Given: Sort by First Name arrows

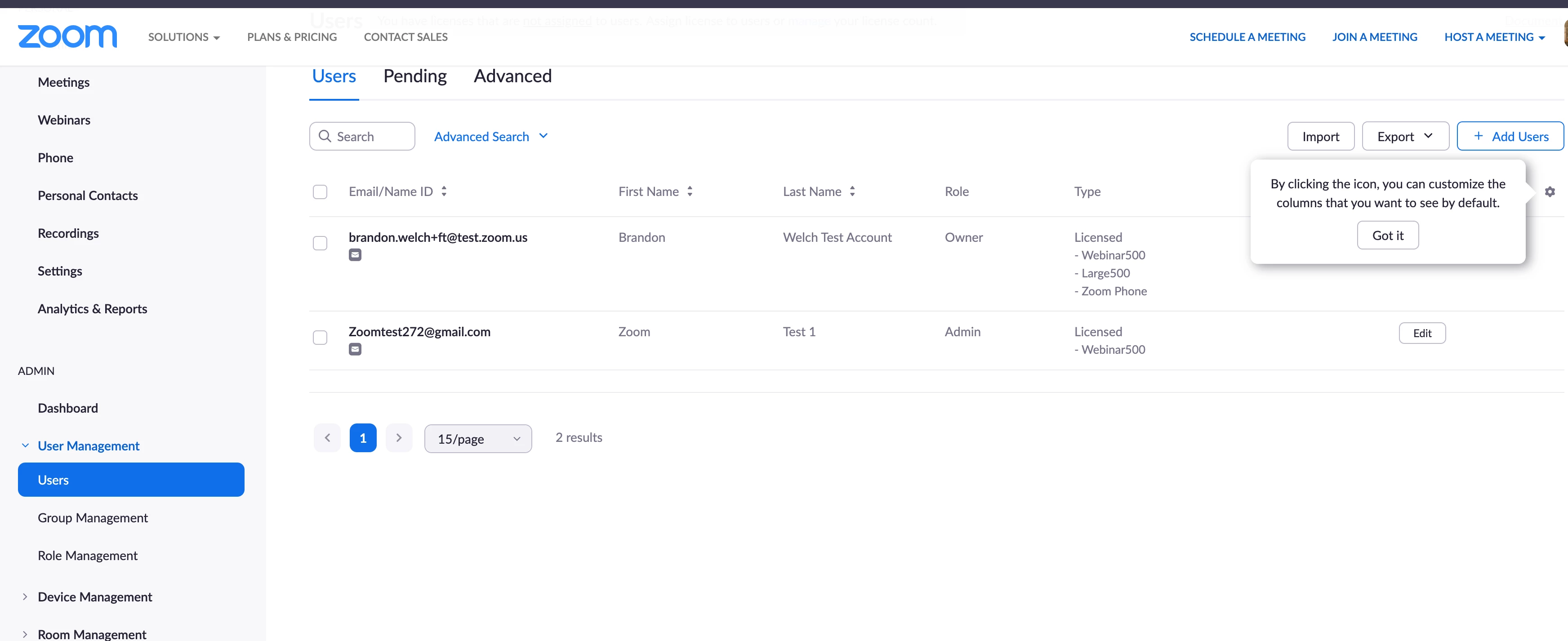Looking at the screenshot, I should 690,191.
